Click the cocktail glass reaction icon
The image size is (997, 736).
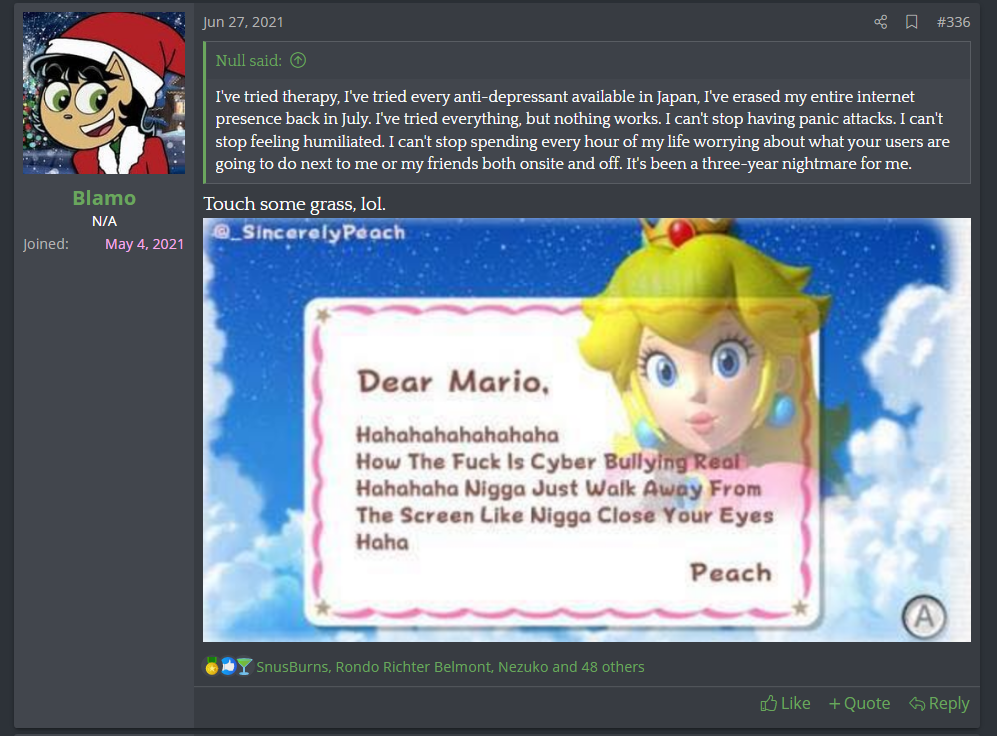[x=244, y=666]
